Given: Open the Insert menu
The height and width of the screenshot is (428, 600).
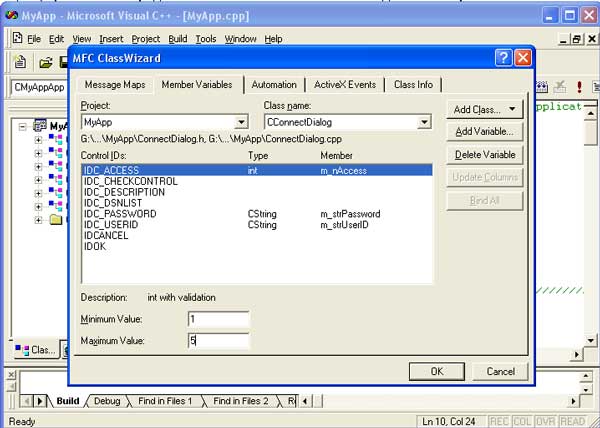Looking at the screenshot, I should 111,39.
